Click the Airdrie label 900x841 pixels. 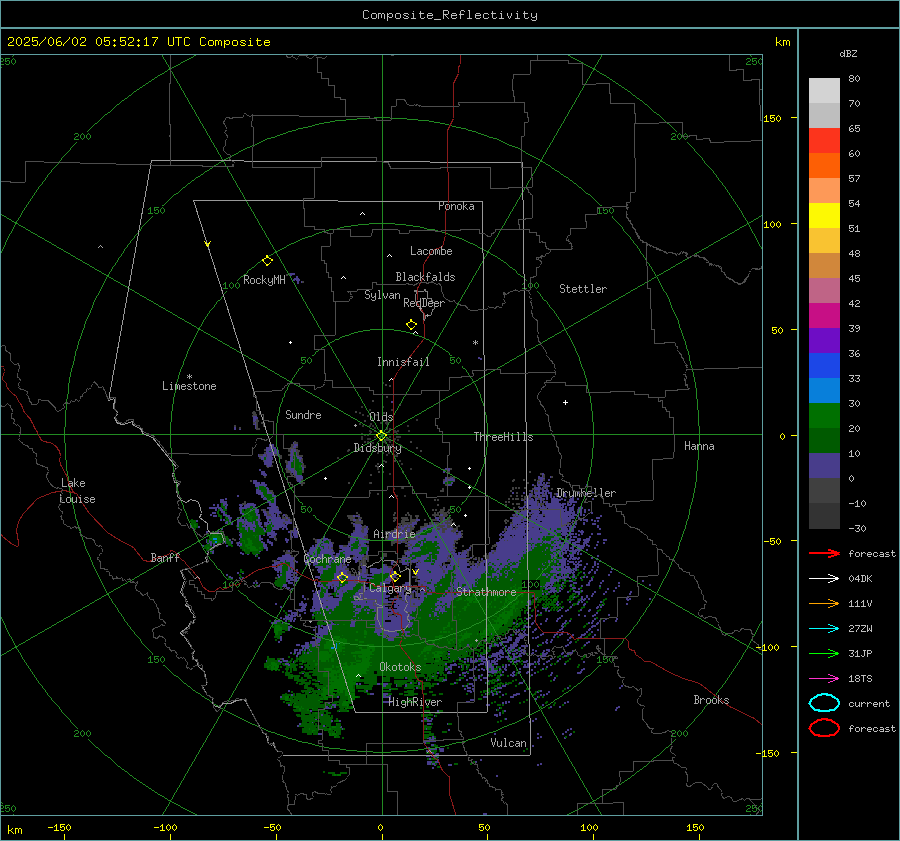[x=394, y=534]
